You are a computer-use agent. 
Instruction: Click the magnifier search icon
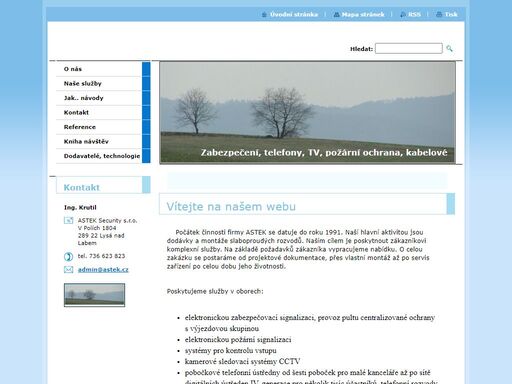click(449, 49)
